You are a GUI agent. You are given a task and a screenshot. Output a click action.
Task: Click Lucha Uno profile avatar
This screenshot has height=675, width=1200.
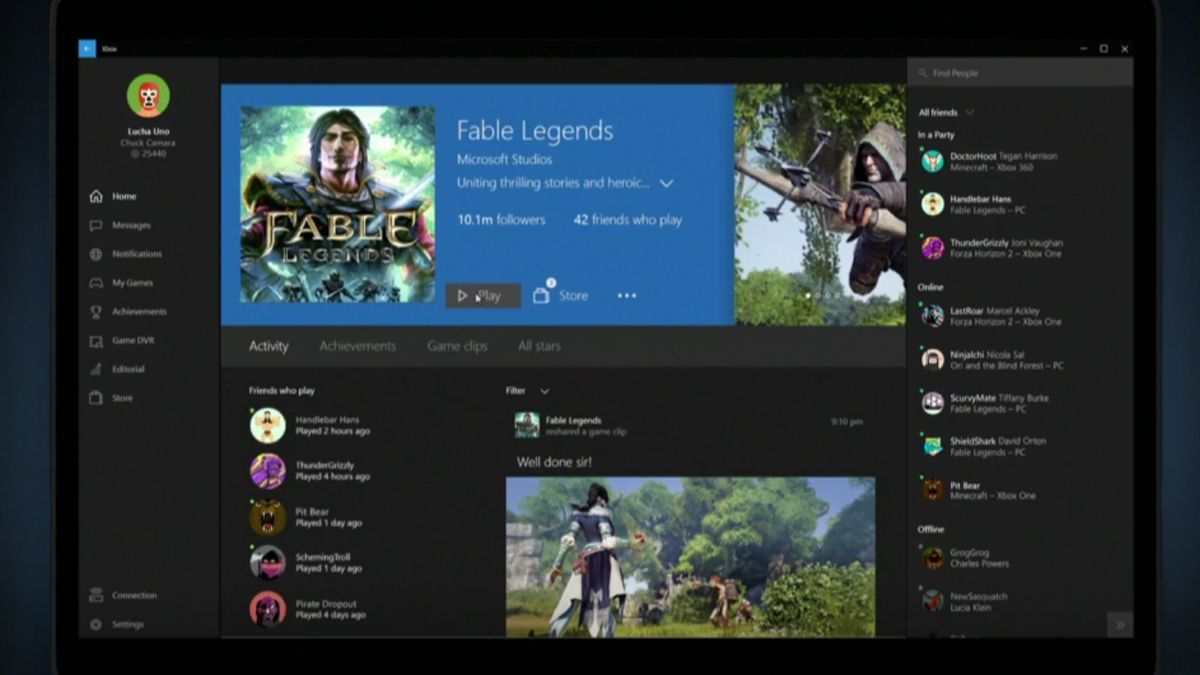tap(148, 96)
